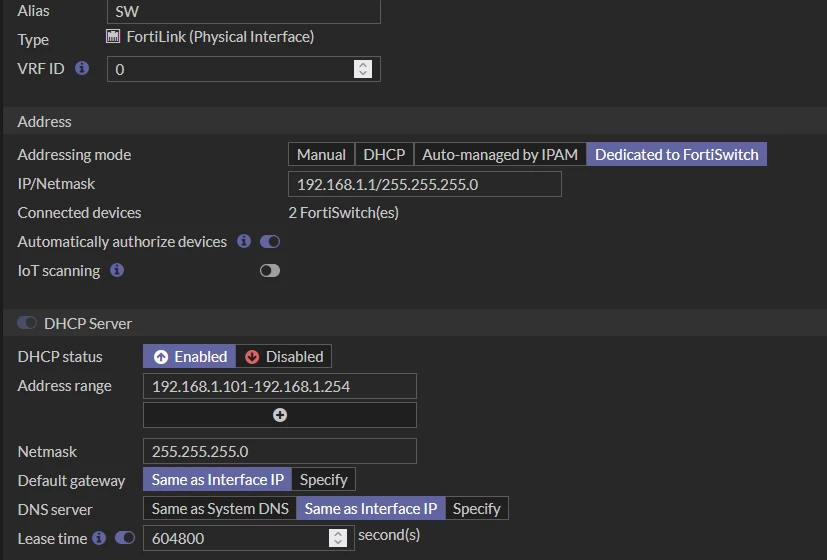Click the Lease time value field

[x=248, y=538]
